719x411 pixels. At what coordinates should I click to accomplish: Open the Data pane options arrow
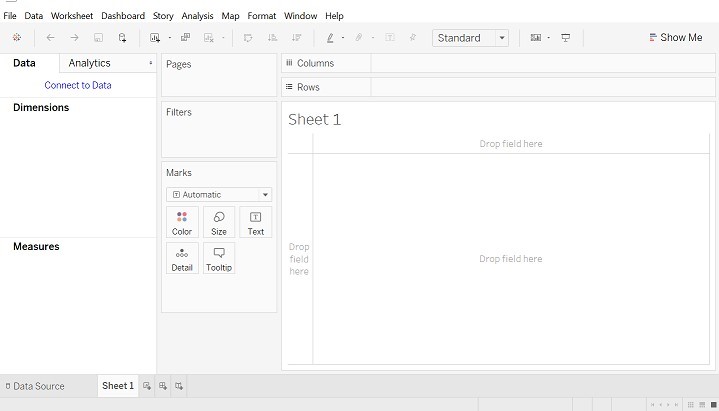pos(151,63)
